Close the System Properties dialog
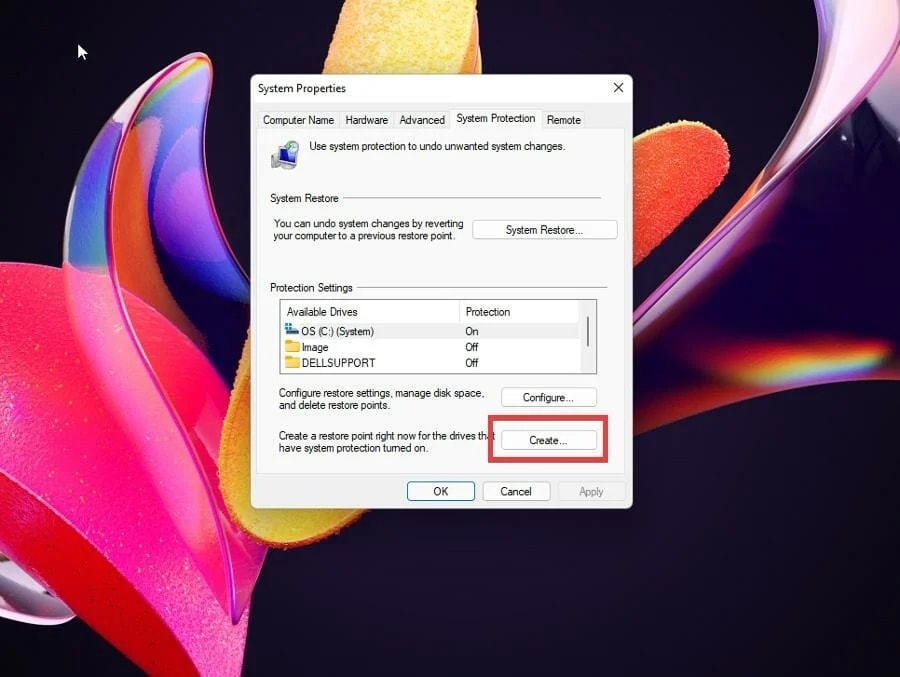 (618, 87)
